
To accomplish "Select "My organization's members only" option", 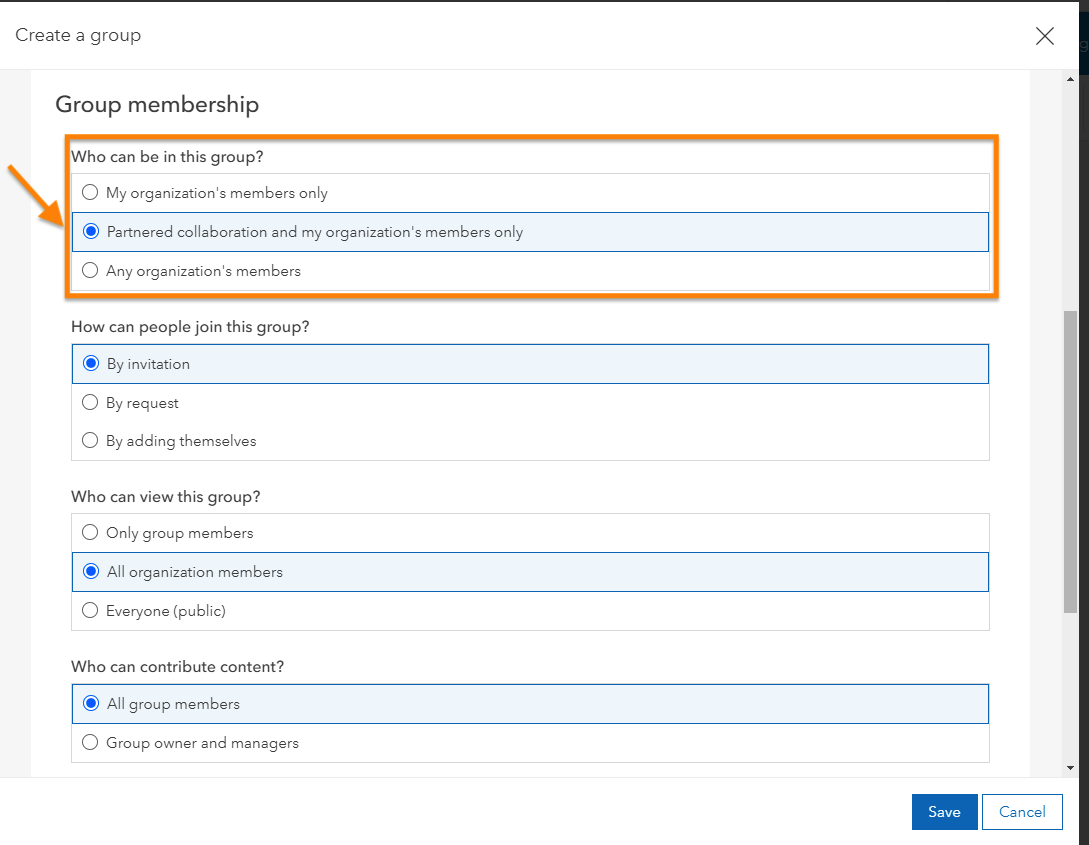I will [x=90, y=193].
